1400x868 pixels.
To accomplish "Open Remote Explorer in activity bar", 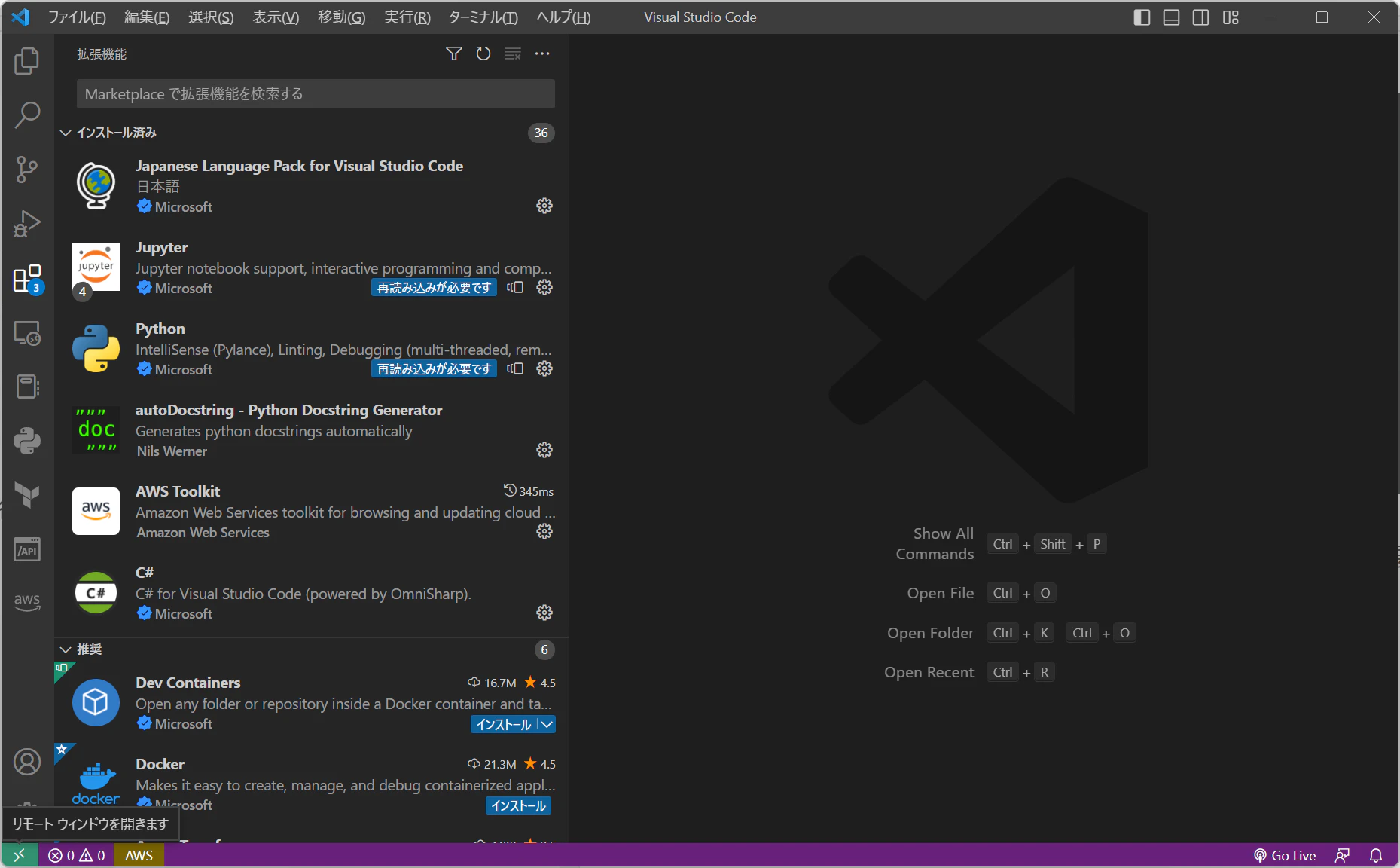I will pyautogui.click(x=27, y=333).
